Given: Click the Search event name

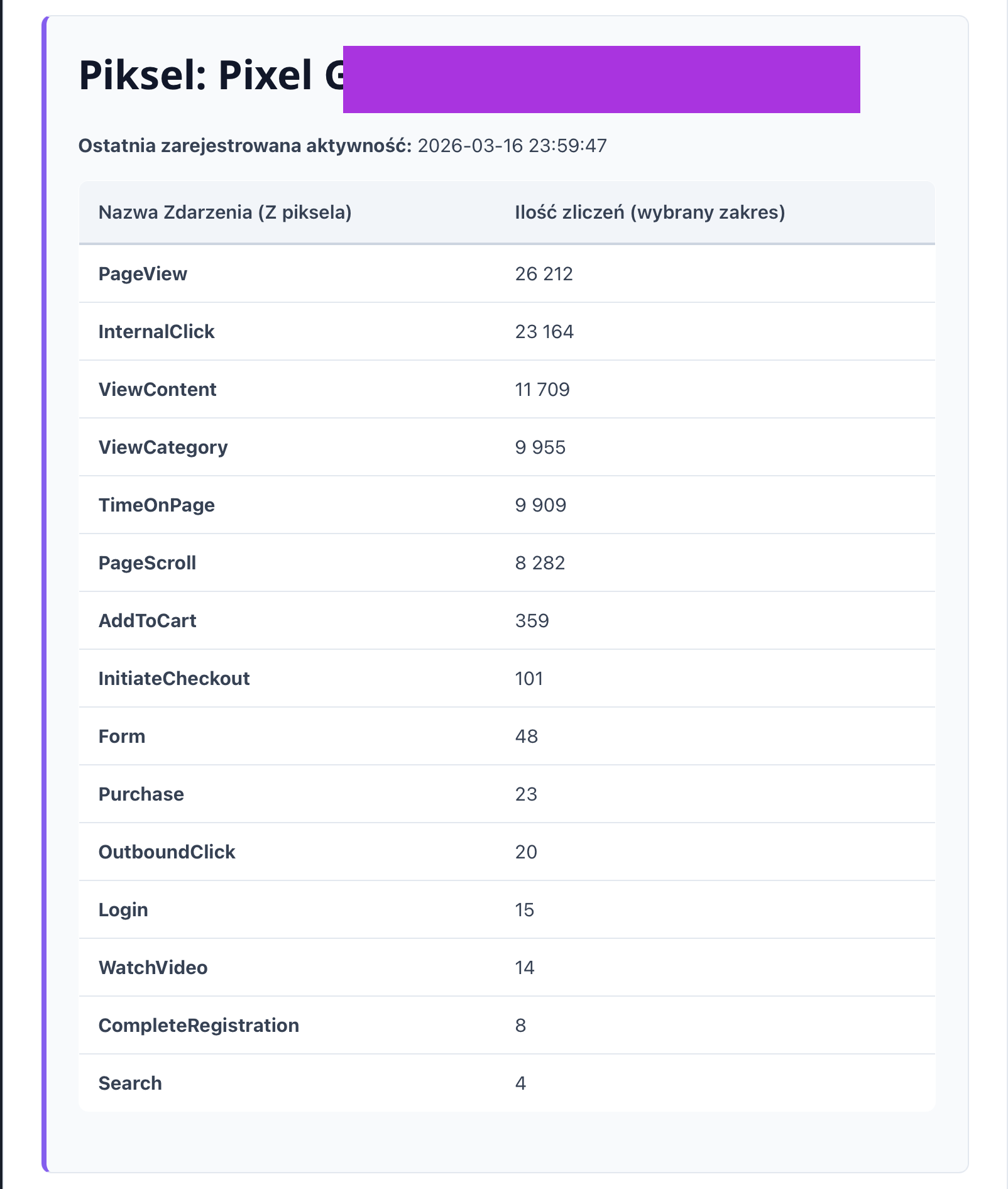Looking at the screenshot, I should click(x=130, y=1083).
